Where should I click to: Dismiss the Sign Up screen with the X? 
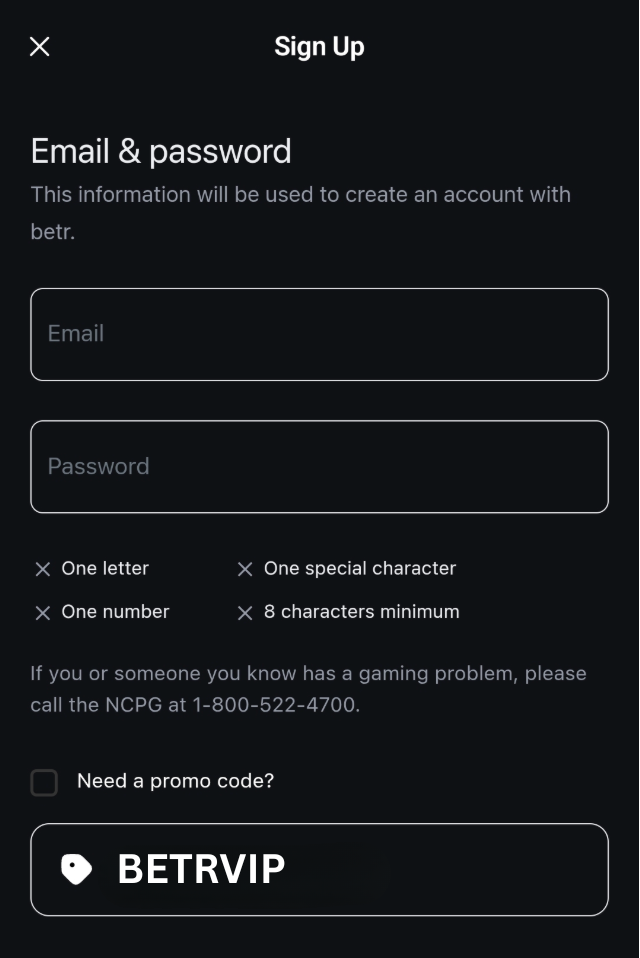tap(39, 46)
